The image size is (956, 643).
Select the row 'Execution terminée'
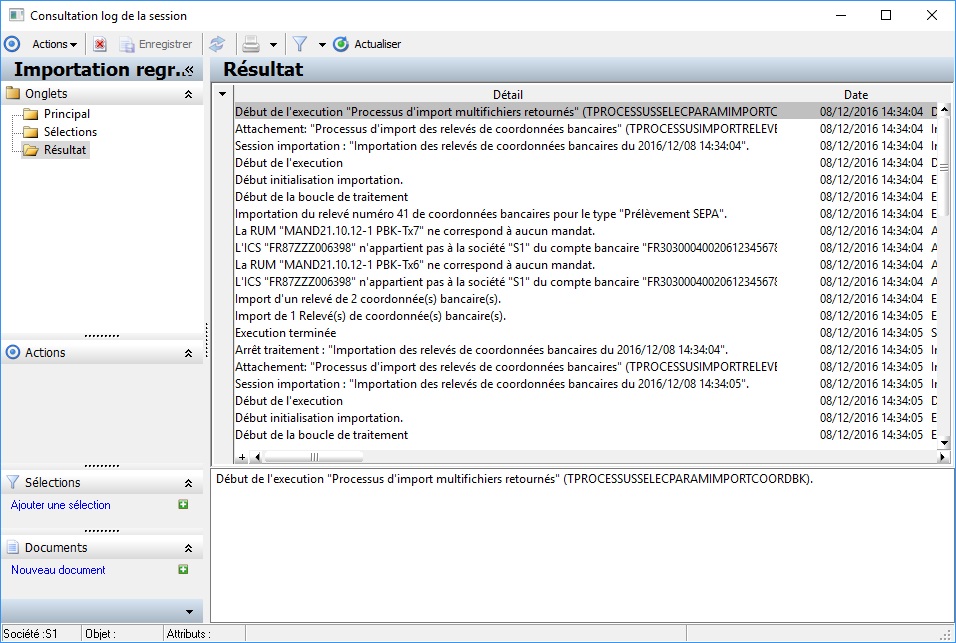click(x=585, y=333)
